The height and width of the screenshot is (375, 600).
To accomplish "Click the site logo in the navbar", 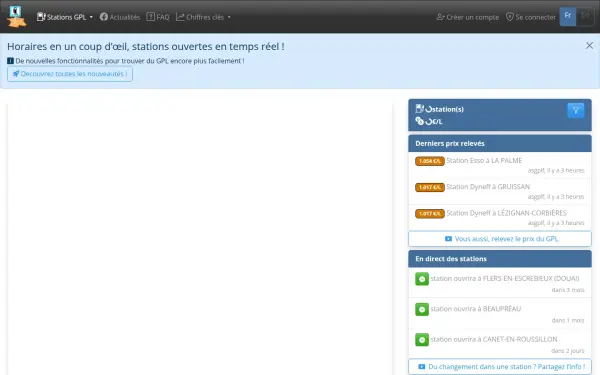I will click(x=17, y=16).
